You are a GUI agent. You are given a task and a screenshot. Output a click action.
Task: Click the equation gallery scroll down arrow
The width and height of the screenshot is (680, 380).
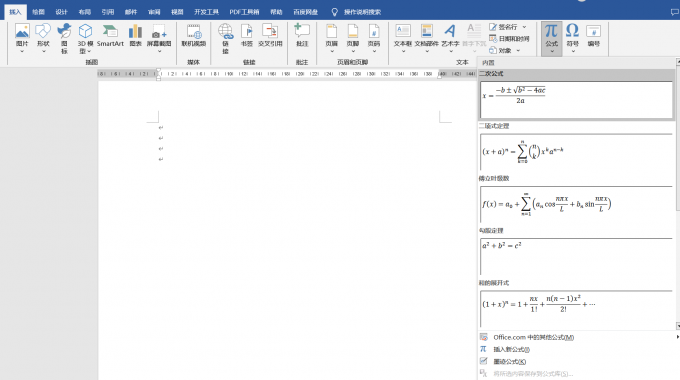(x=677, y=326)
